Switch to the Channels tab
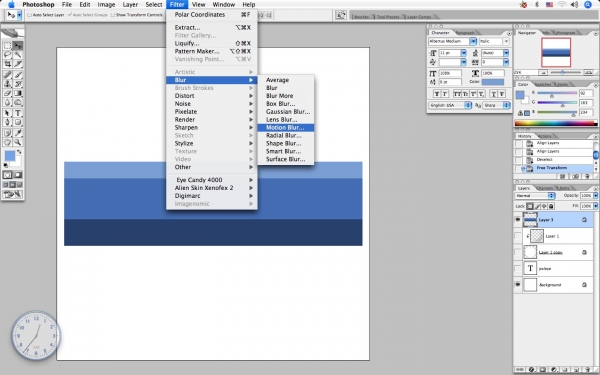 pos(545,188)
